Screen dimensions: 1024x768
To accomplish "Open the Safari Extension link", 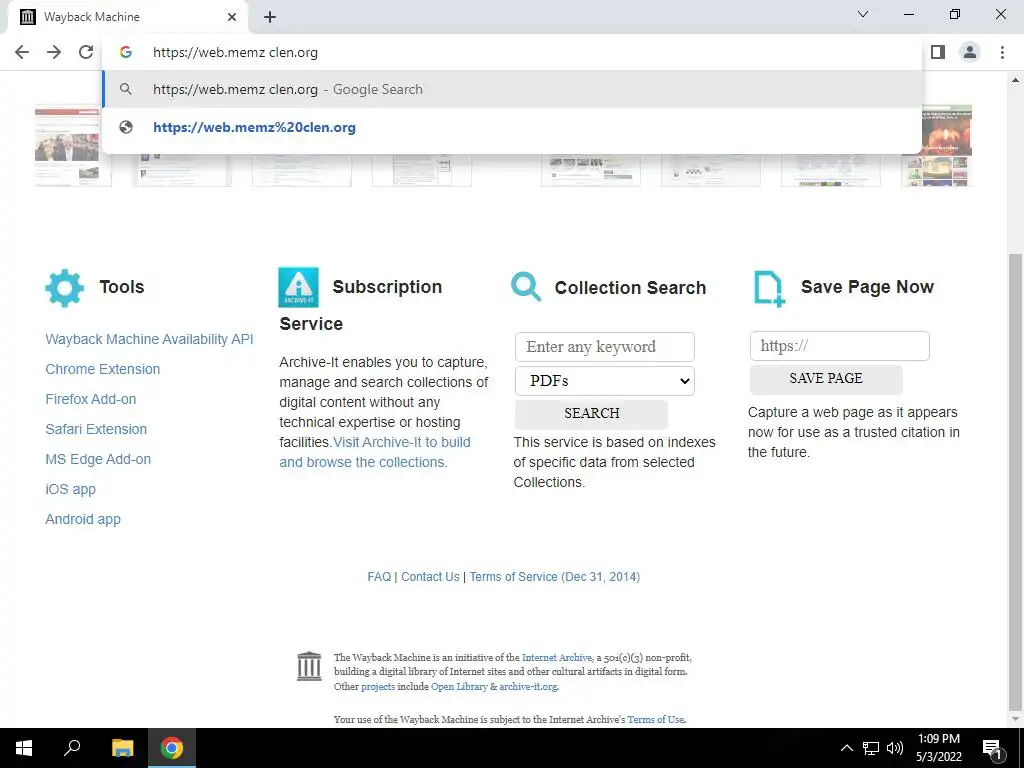I will coord(96,429).
